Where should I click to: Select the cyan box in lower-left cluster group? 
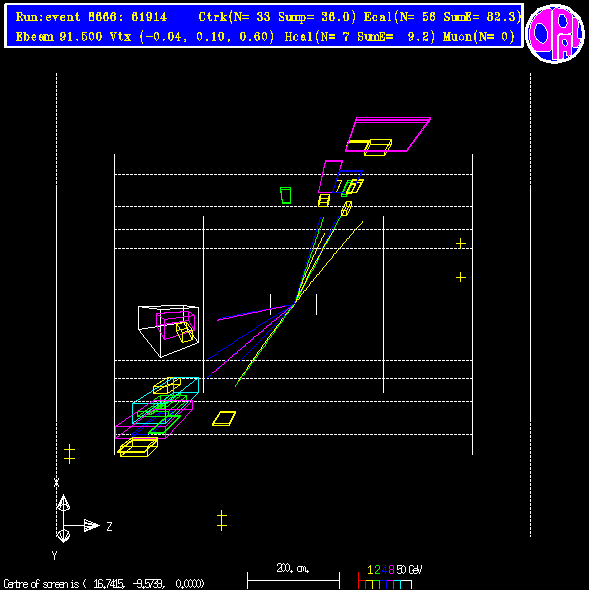(166, 400)
